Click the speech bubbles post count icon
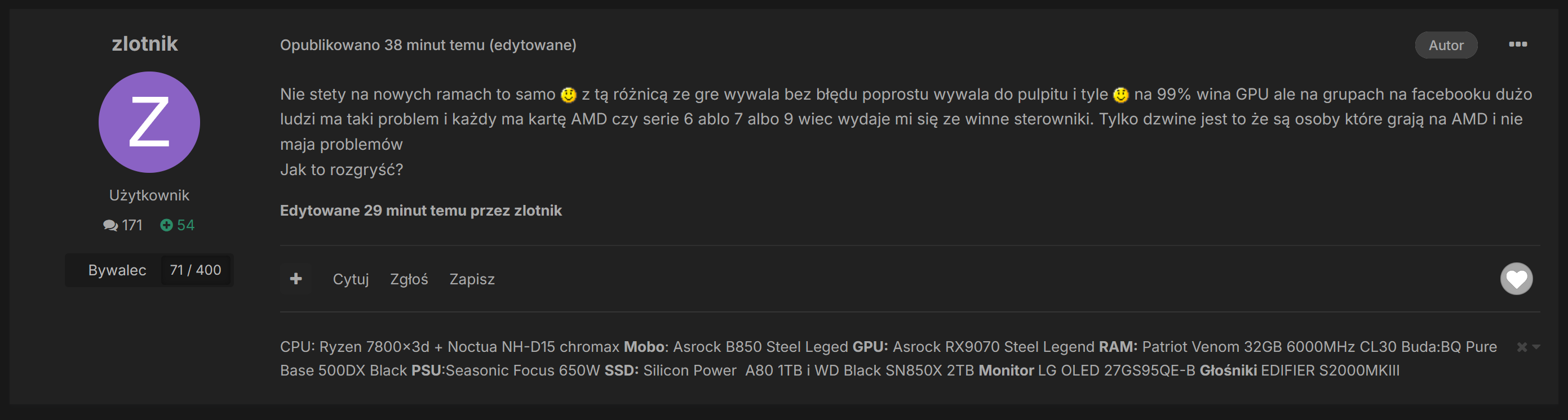 [x=111, y=226]
